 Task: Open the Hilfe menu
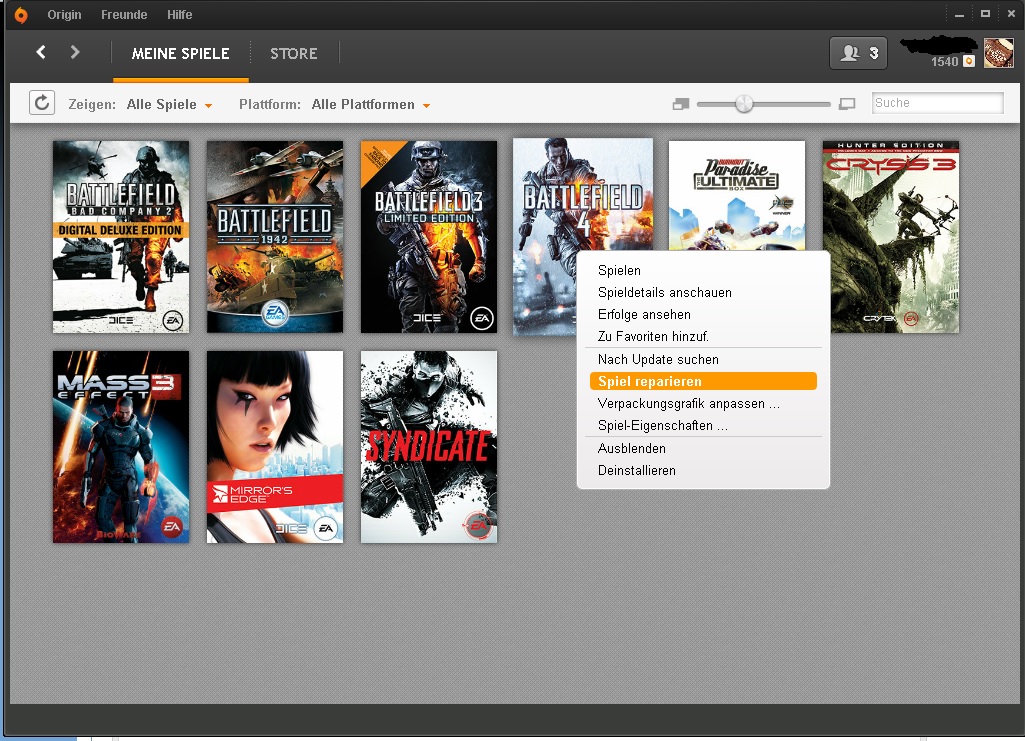(x=179, y=14)
